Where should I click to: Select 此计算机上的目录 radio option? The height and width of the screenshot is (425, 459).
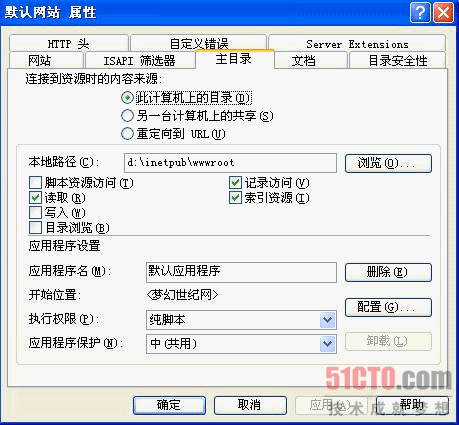coord(127,98)
